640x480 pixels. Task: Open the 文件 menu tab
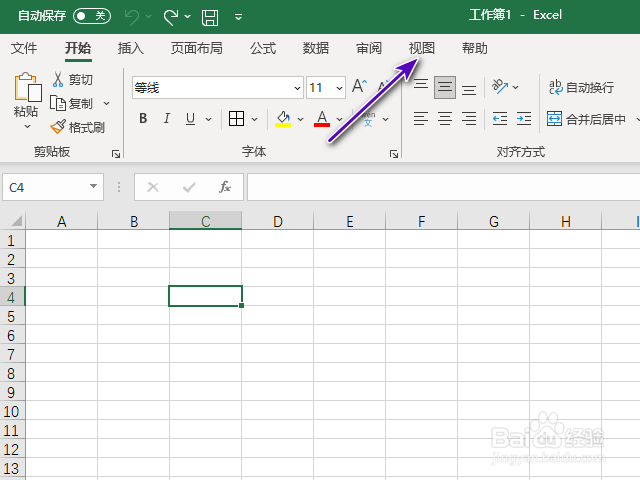pos(24,48)
